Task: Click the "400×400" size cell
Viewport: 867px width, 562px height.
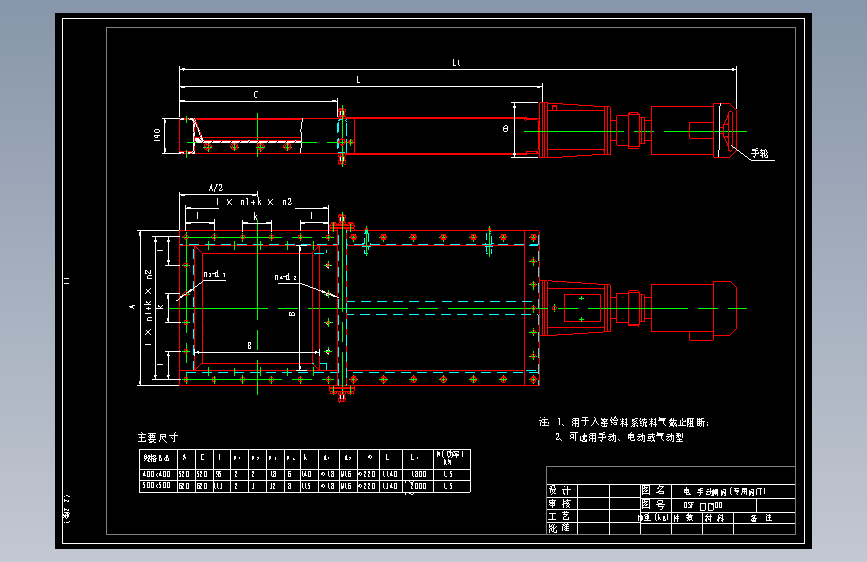Action: click(157, 474)
